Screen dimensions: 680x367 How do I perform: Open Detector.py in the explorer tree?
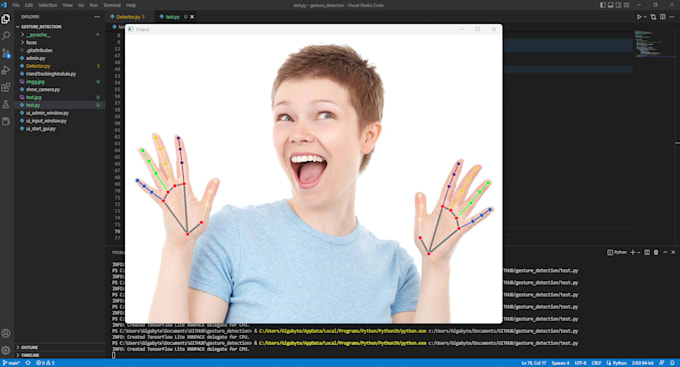coord(60,66)
